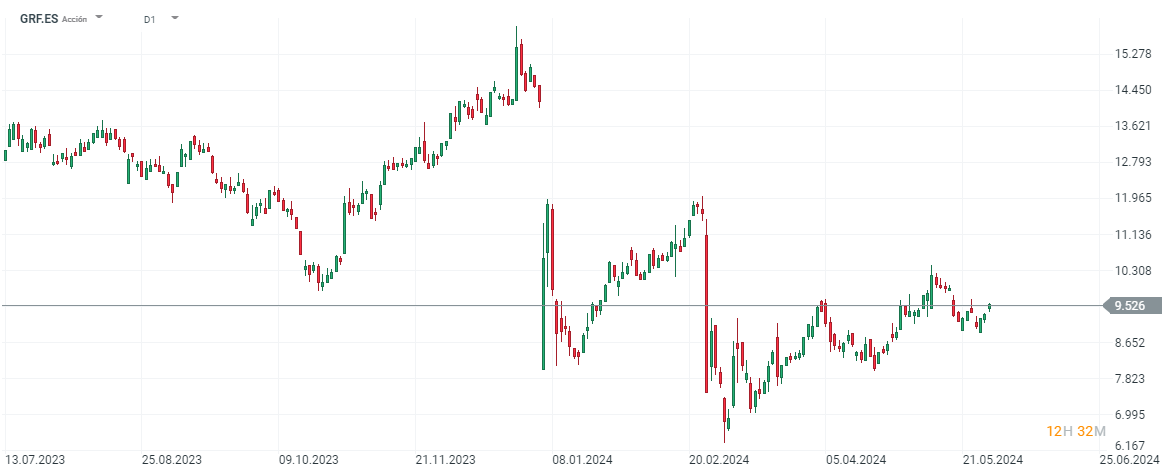Select the 09.10.2023 date axis label

[x=309, y=460]
